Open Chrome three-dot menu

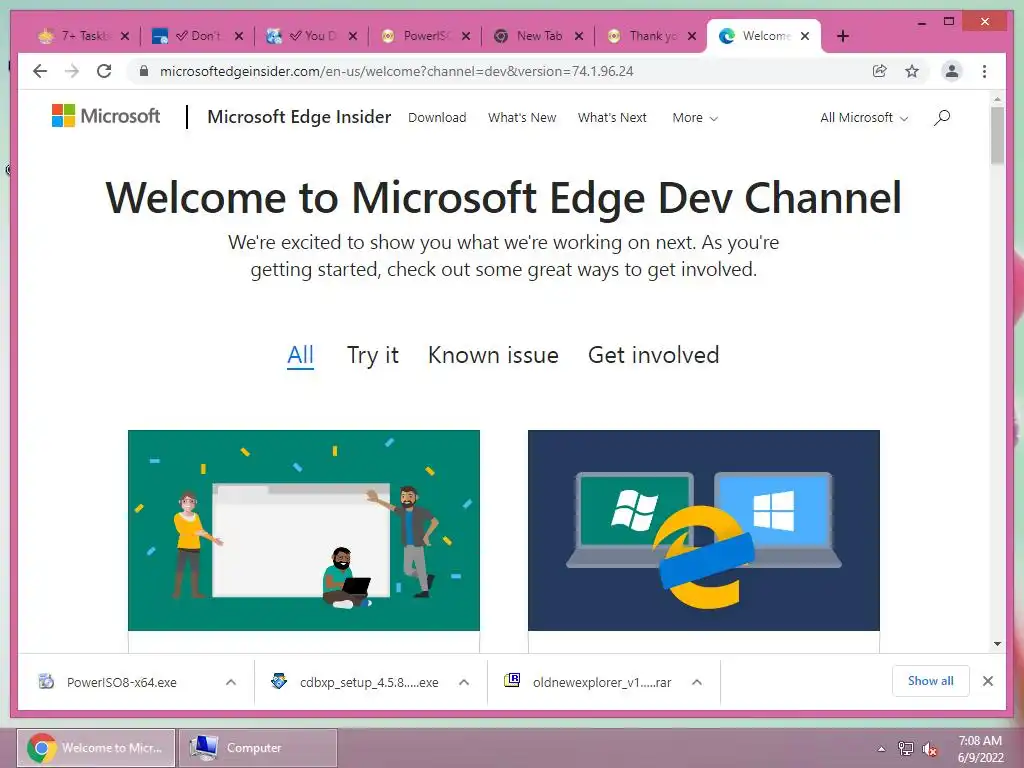point(984,71)
